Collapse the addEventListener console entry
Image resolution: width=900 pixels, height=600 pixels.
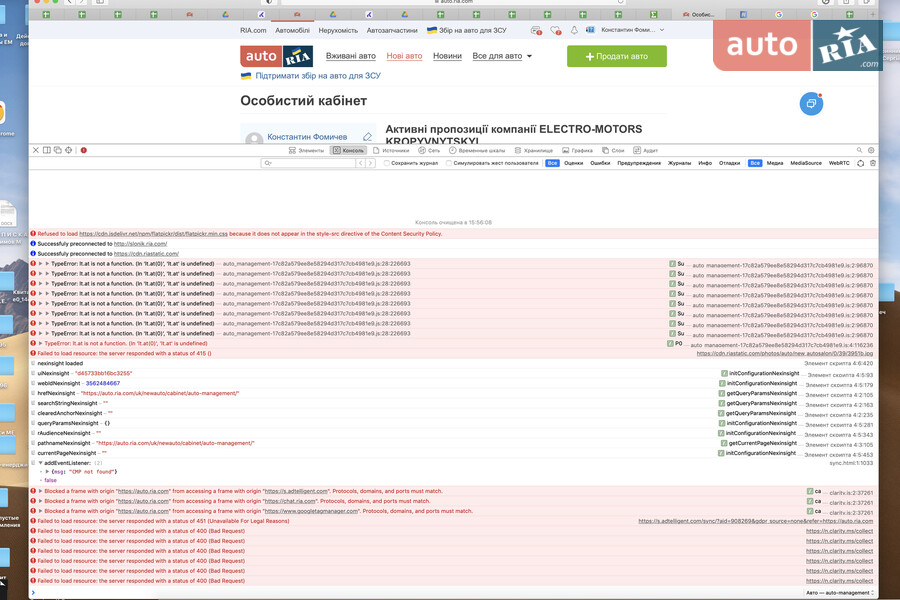click(x=41, y=463)
